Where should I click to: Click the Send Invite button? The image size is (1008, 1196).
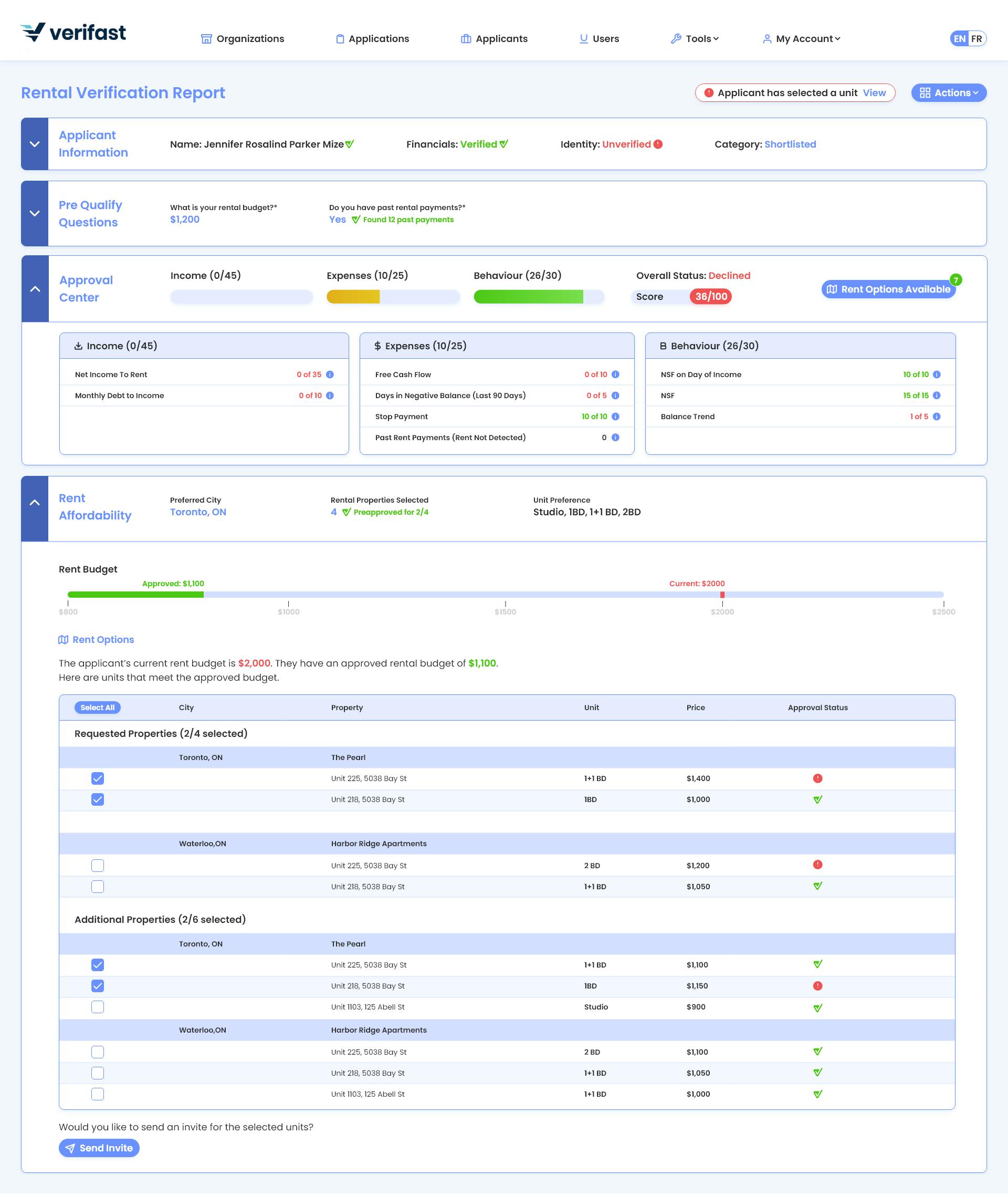[99, 1148]
